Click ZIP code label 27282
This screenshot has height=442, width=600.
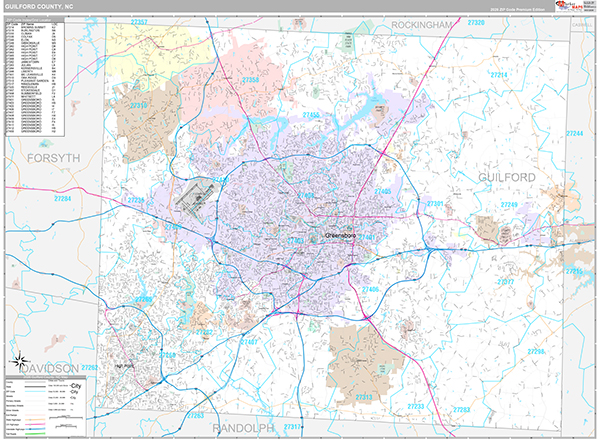coord(204,332)
